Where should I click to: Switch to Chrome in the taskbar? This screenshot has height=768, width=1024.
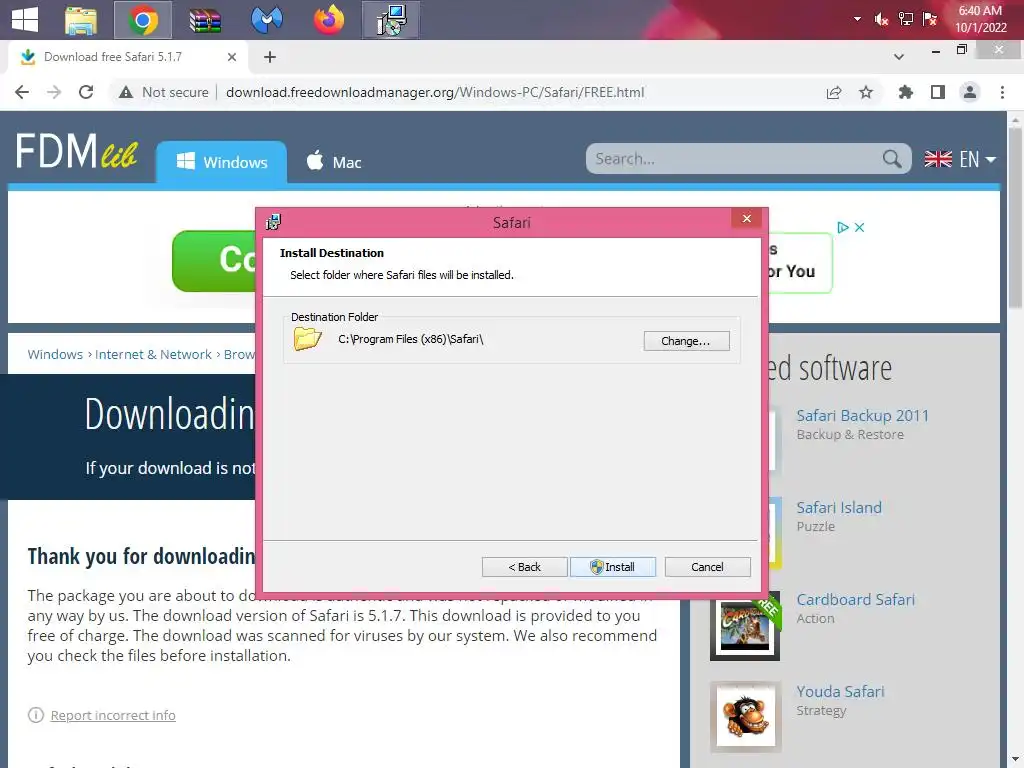(x=143, y=20)
